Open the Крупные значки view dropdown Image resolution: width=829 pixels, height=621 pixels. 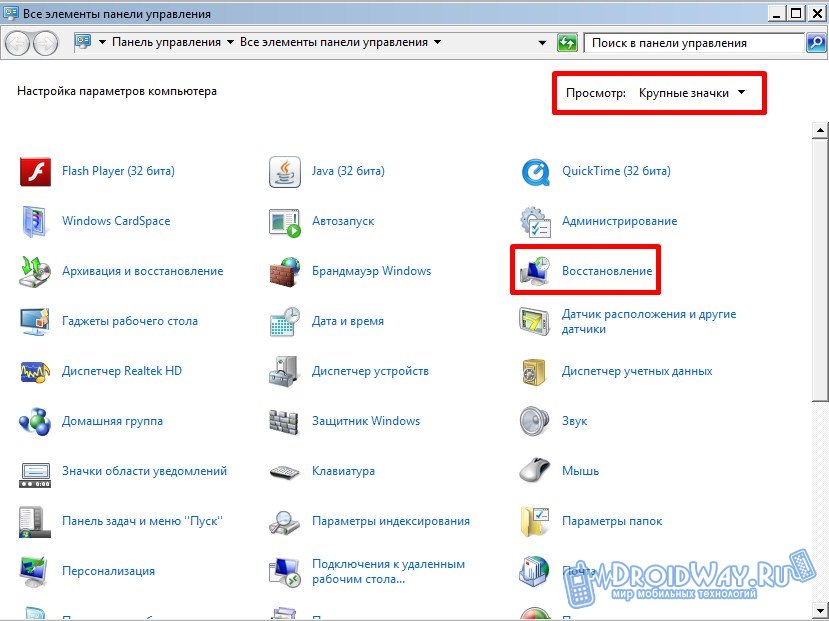[692, 93]
